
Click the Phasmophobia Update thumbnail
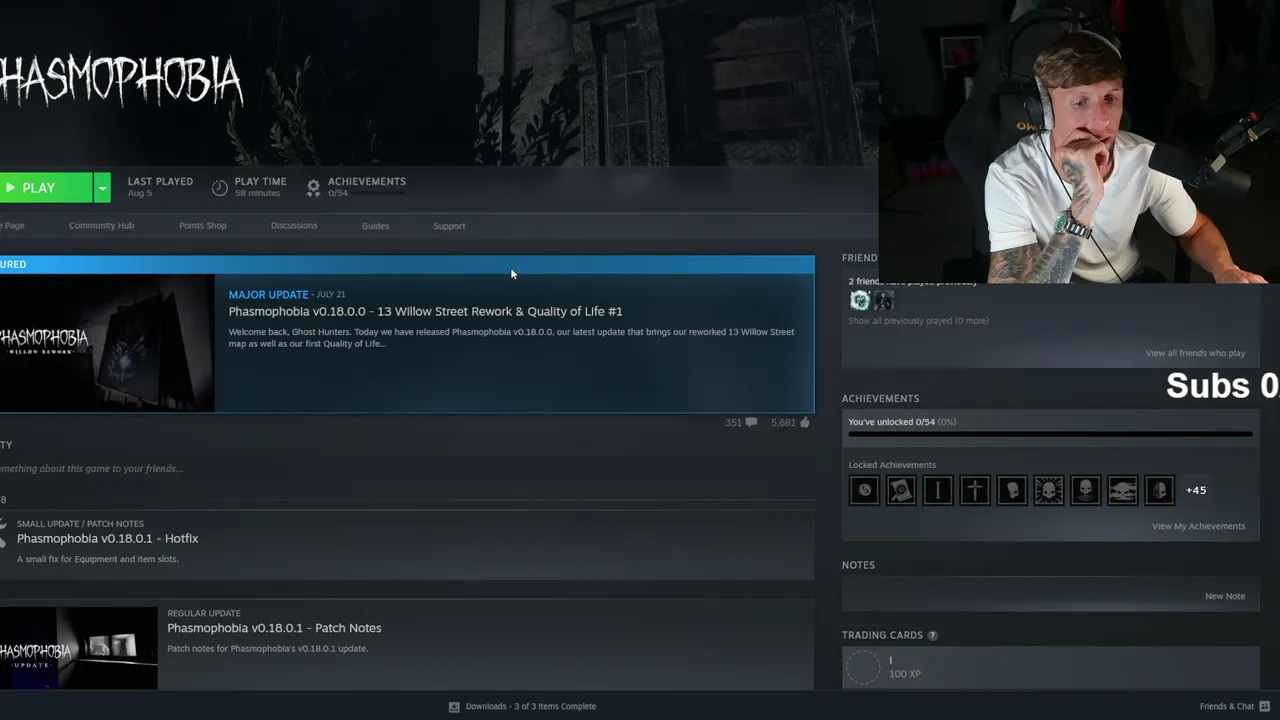click(78, 648)
